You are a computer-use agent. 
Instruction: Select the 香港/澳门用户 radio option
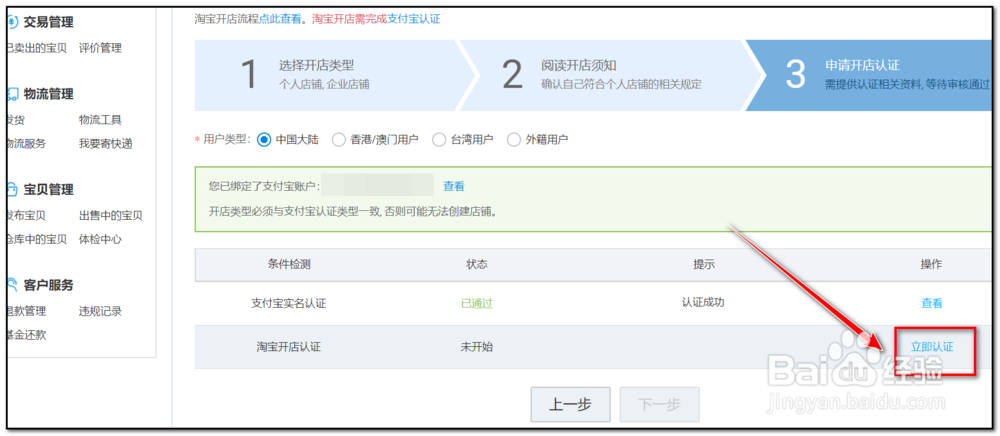pos(339,140)
